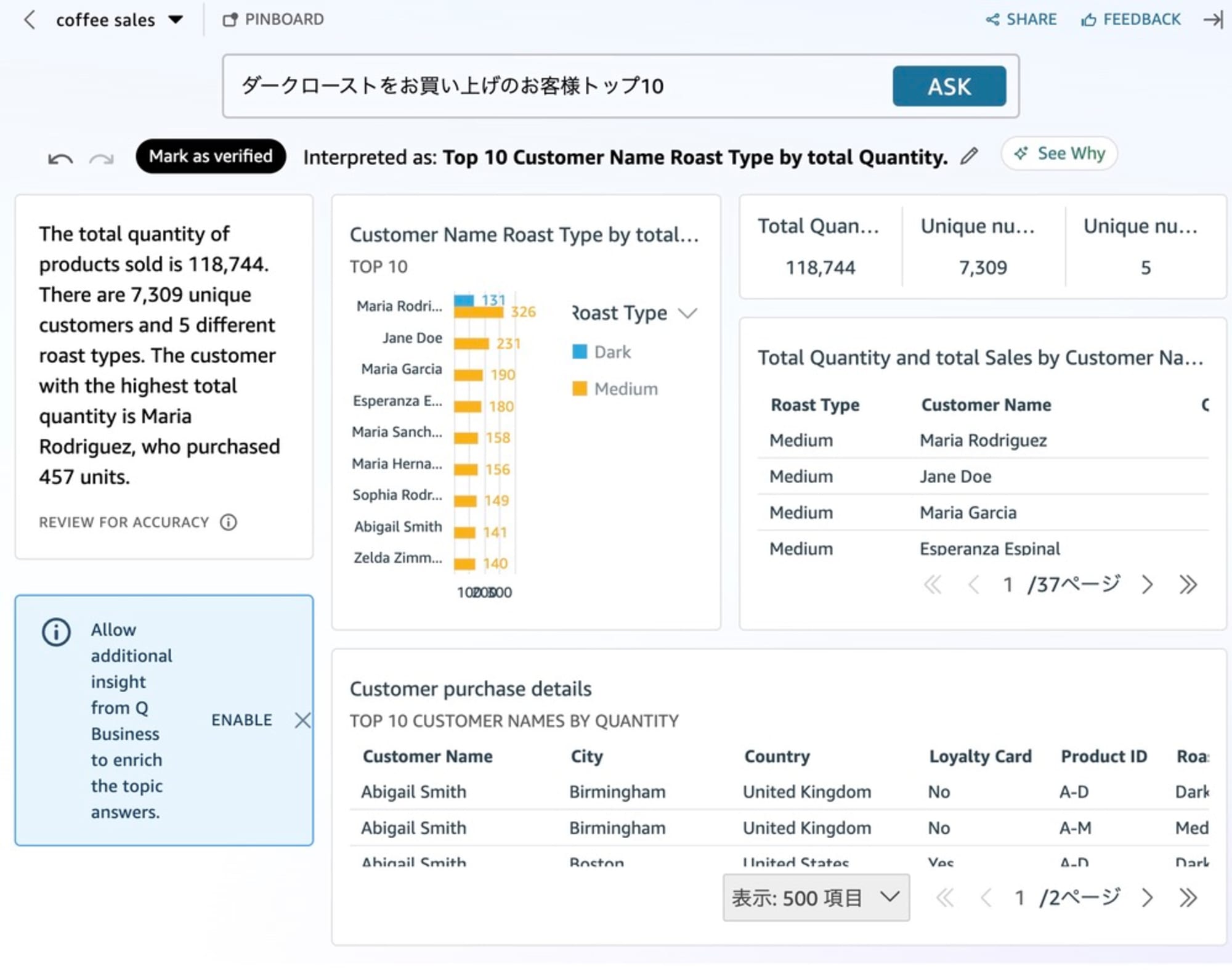Screen dimensions: 1232x975
Task: Select the Maria Rodriguez row cell
Action: click(983, 440)
